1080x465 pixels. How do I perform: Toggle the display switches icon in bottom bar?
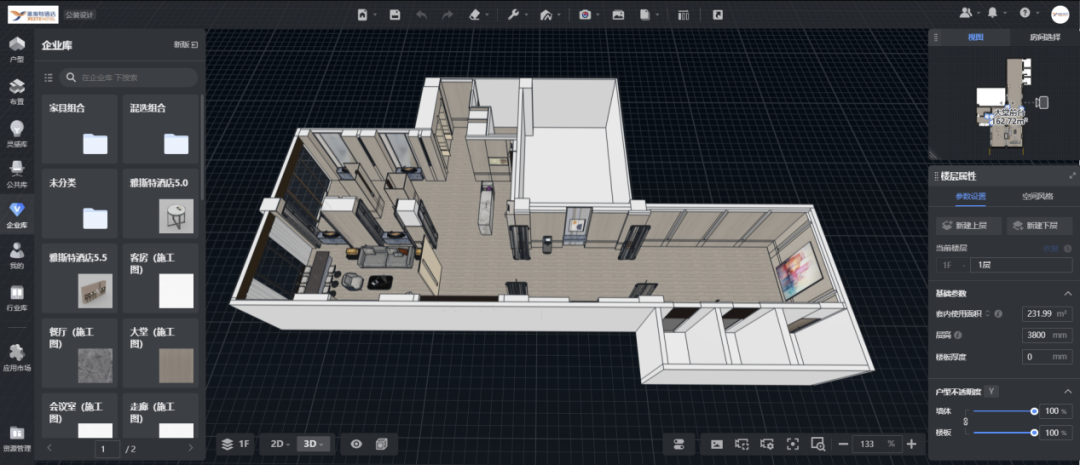[x=678, y=444]
